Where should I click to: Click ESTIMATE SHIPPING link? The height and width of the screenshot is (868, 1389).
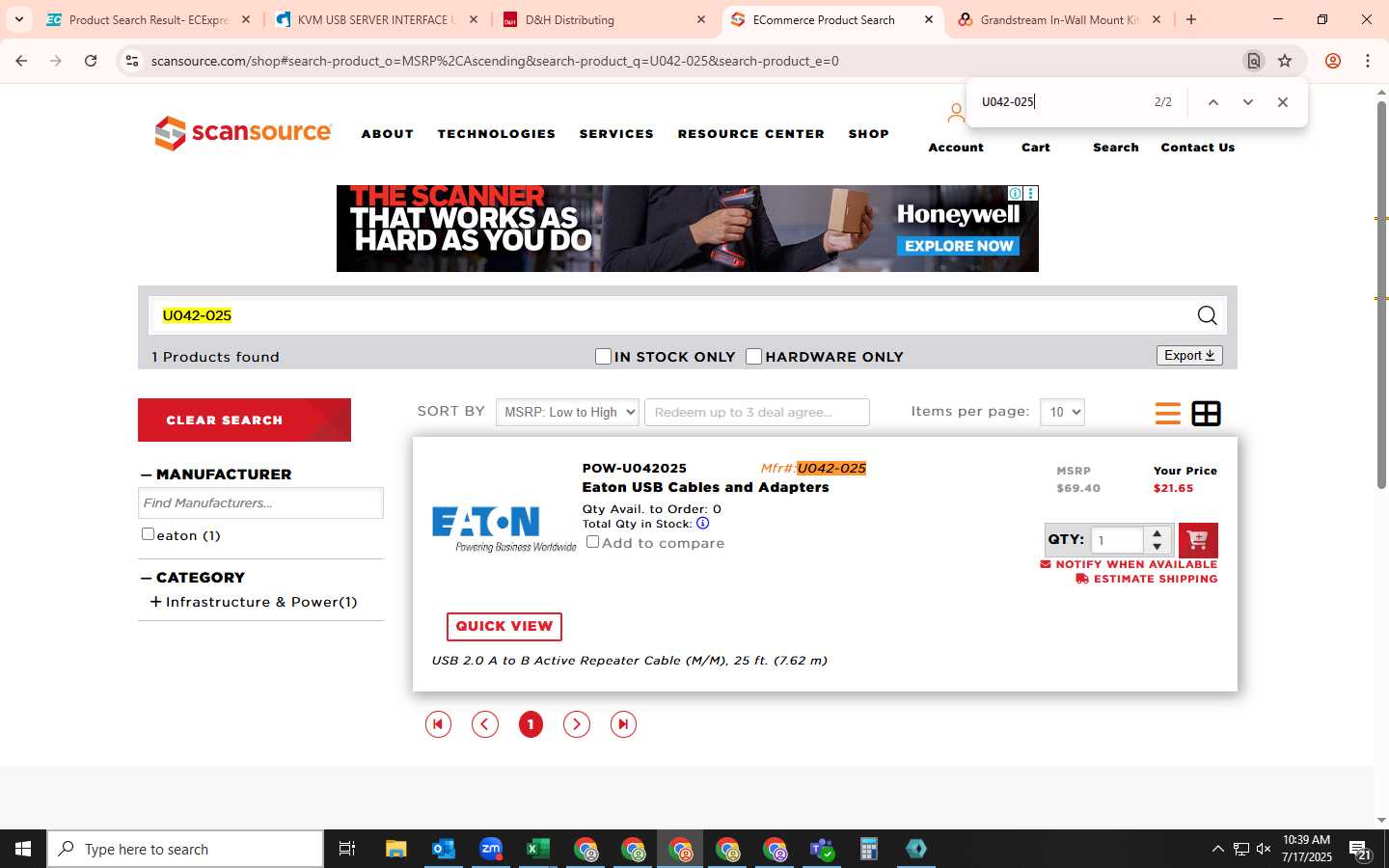click(x=1147, y=579)
